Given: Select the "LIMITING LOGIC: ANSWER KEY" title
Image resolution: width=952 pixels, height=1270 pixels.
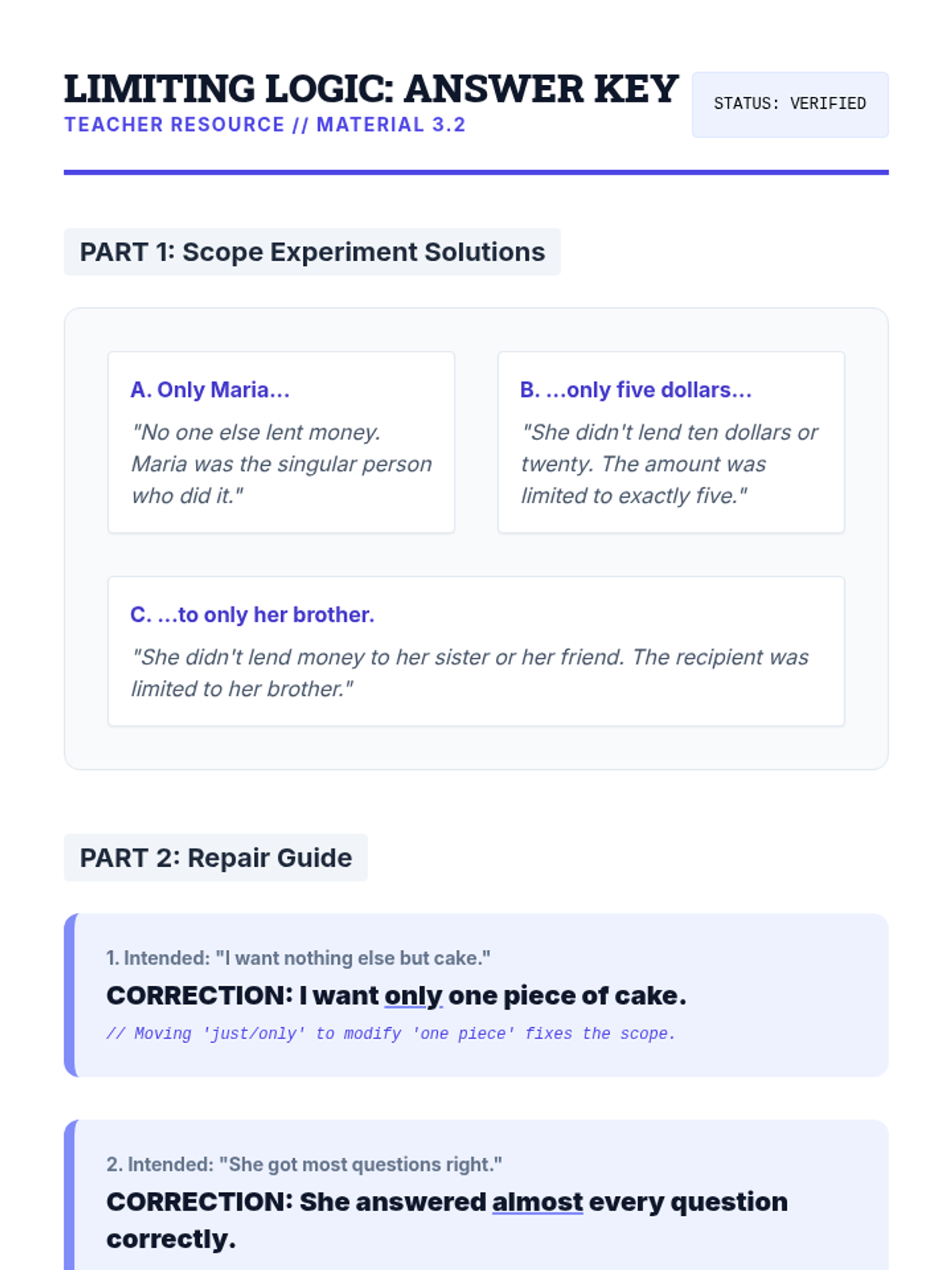Looking at the screenshot, I should tap(370, 89).
